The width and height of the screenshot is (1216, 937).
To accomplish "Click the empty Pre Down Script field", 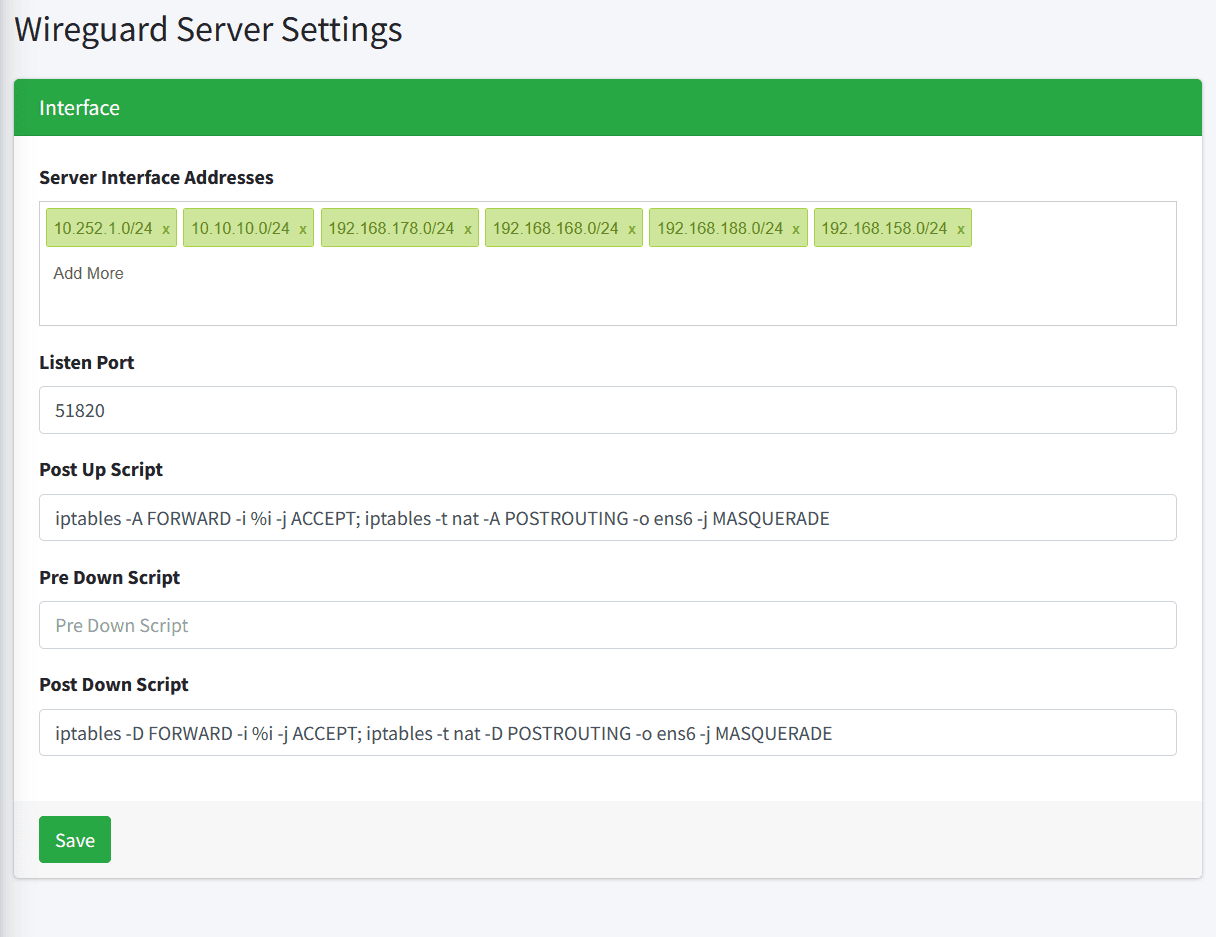I will tap(607, 625).
